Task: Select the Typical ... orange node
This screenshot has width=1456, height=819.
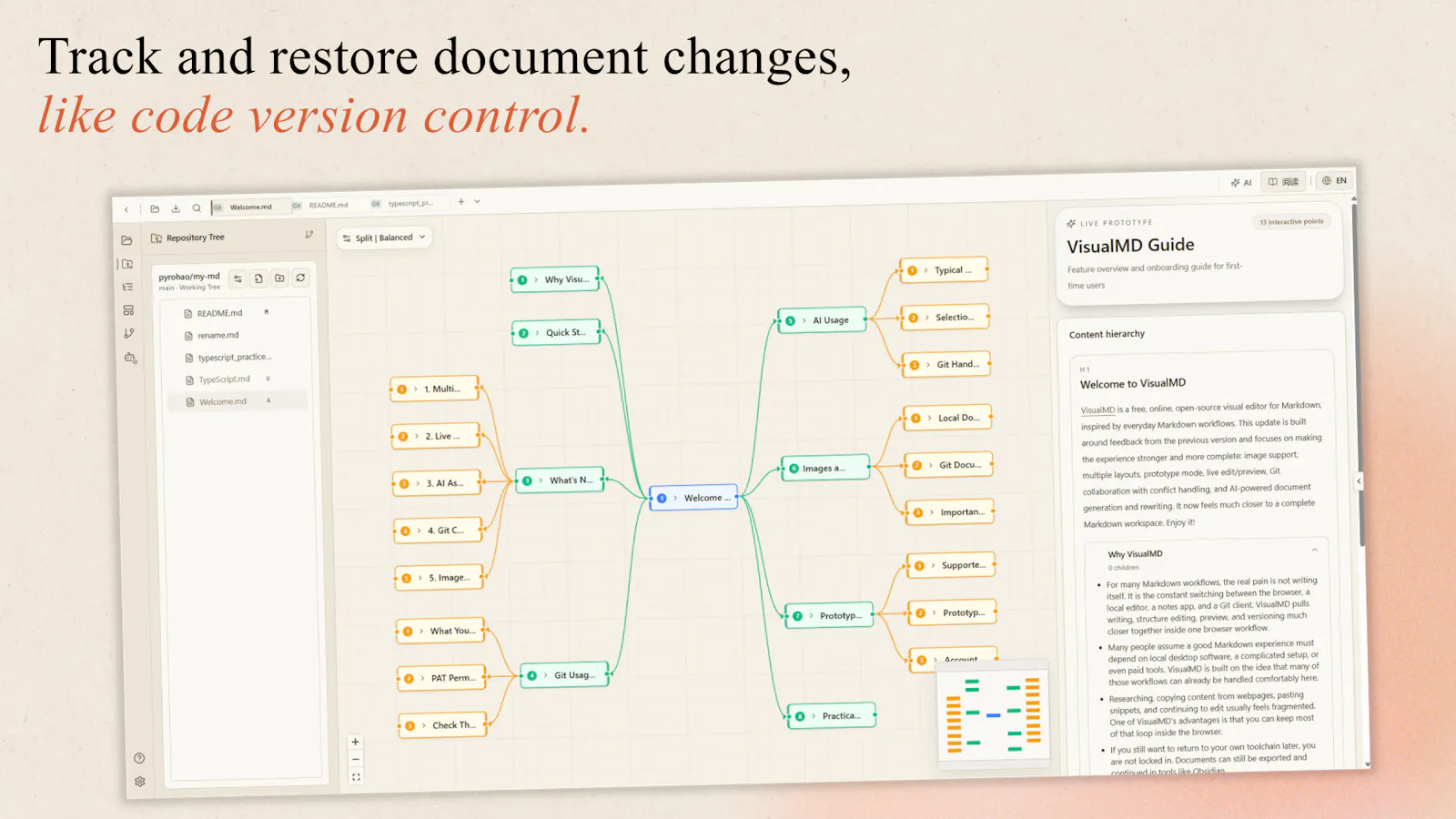Action: (x=944, y=270)
